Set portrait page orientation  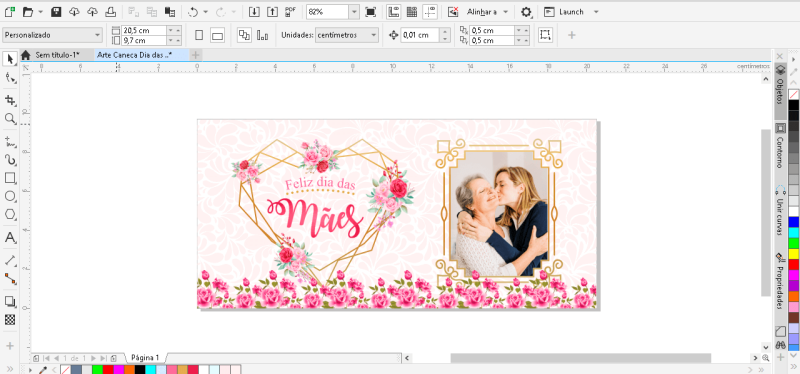tap(199, 35)
